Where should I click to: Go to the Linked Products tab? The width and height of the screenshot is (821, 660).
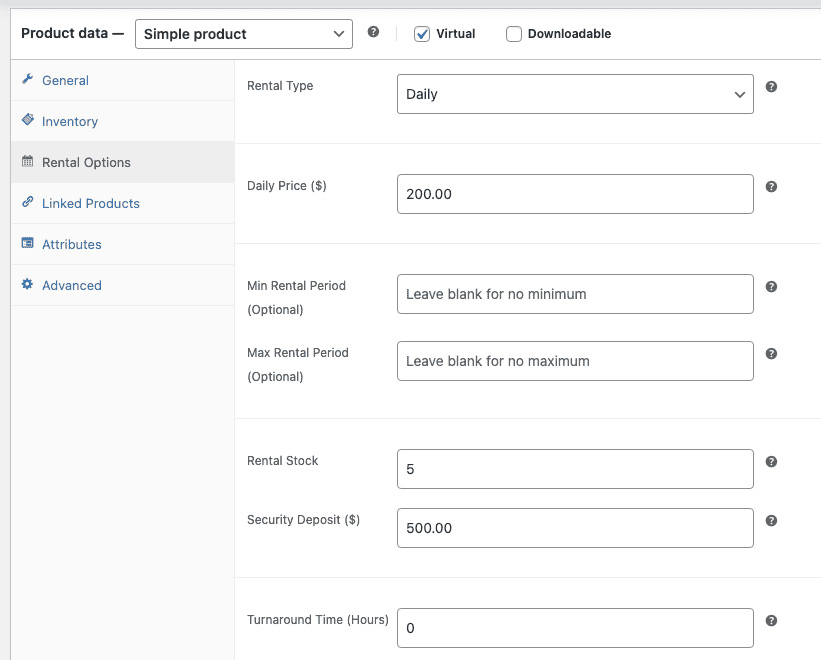90,203
